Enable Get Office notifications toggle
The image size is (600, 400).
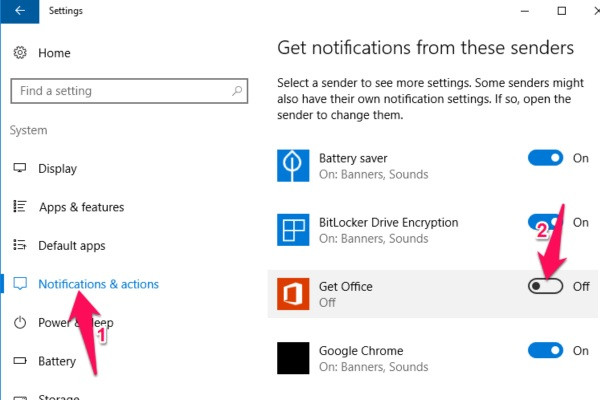545,286
